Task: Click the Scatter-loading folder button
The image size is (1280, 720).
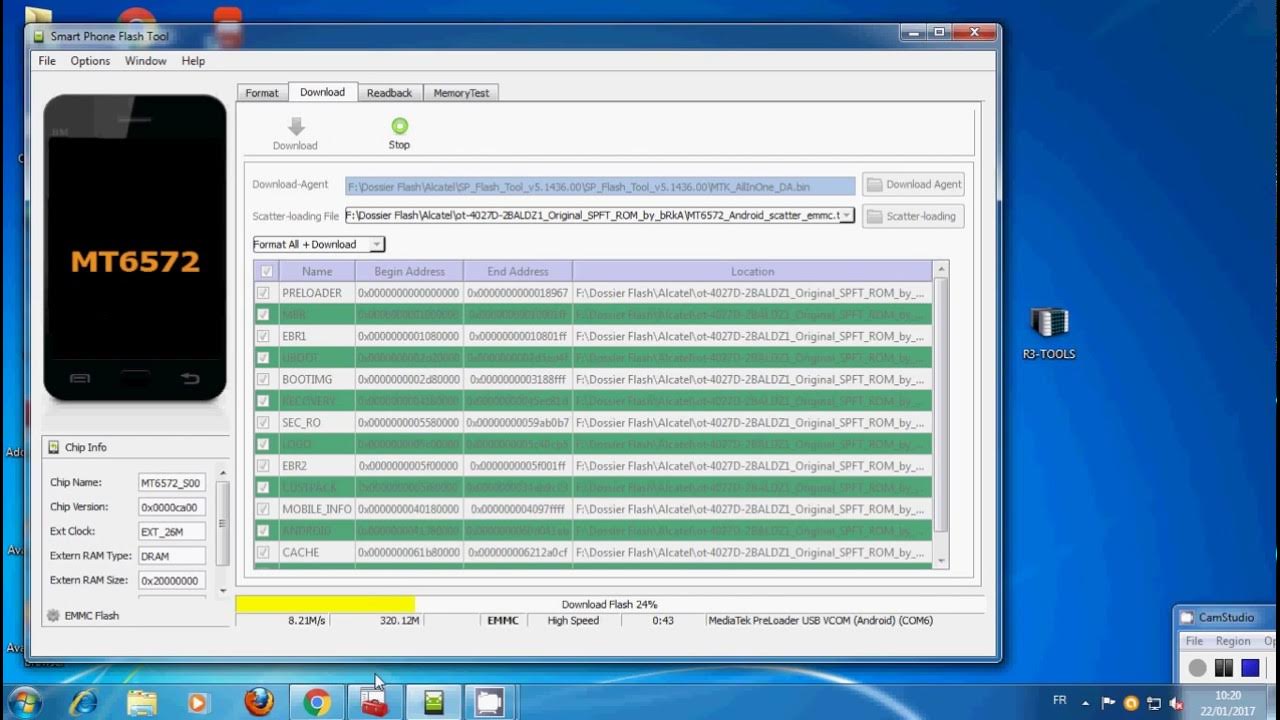Action: 914,216
